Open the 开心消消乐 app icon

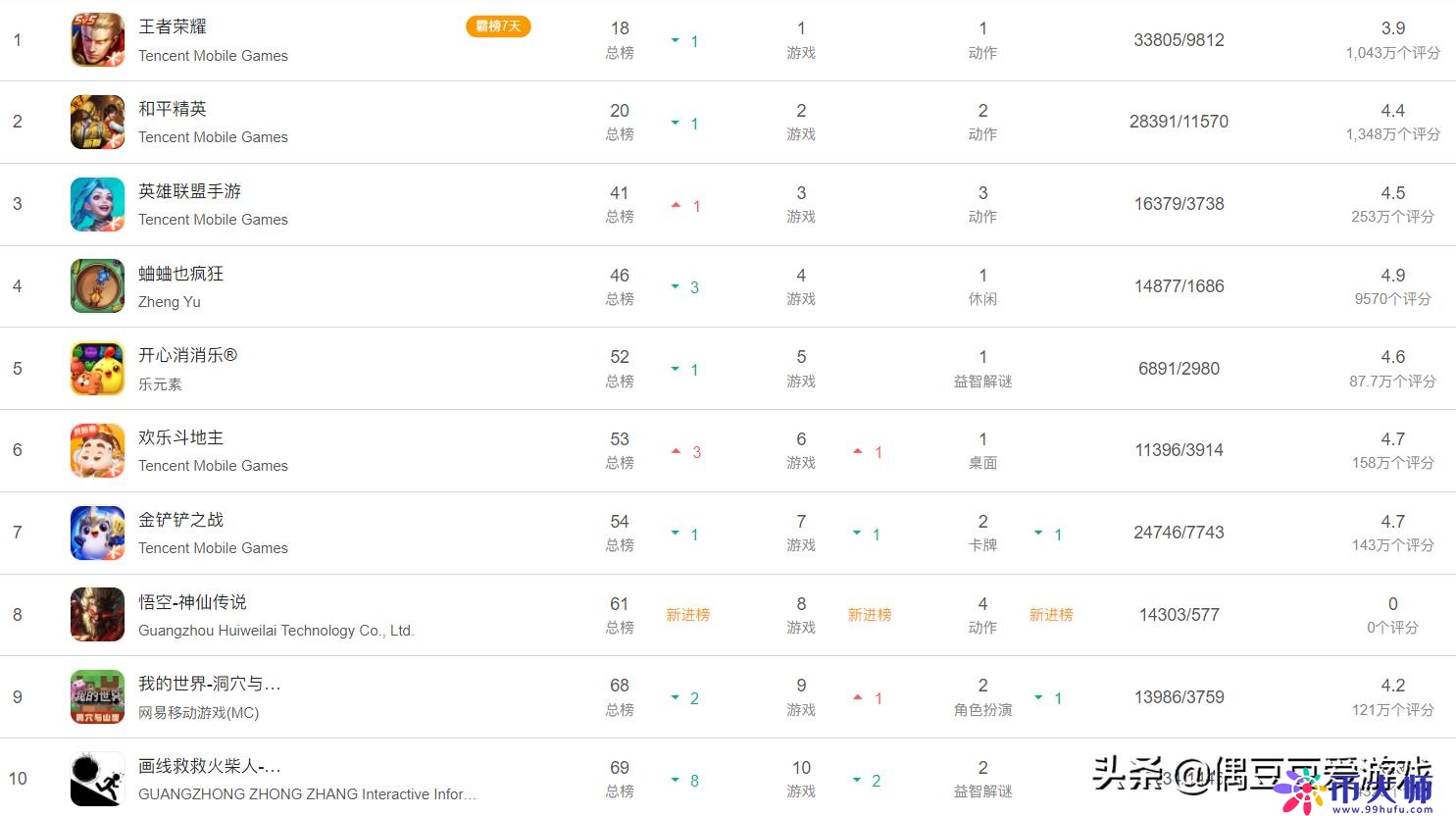[98, 369]
